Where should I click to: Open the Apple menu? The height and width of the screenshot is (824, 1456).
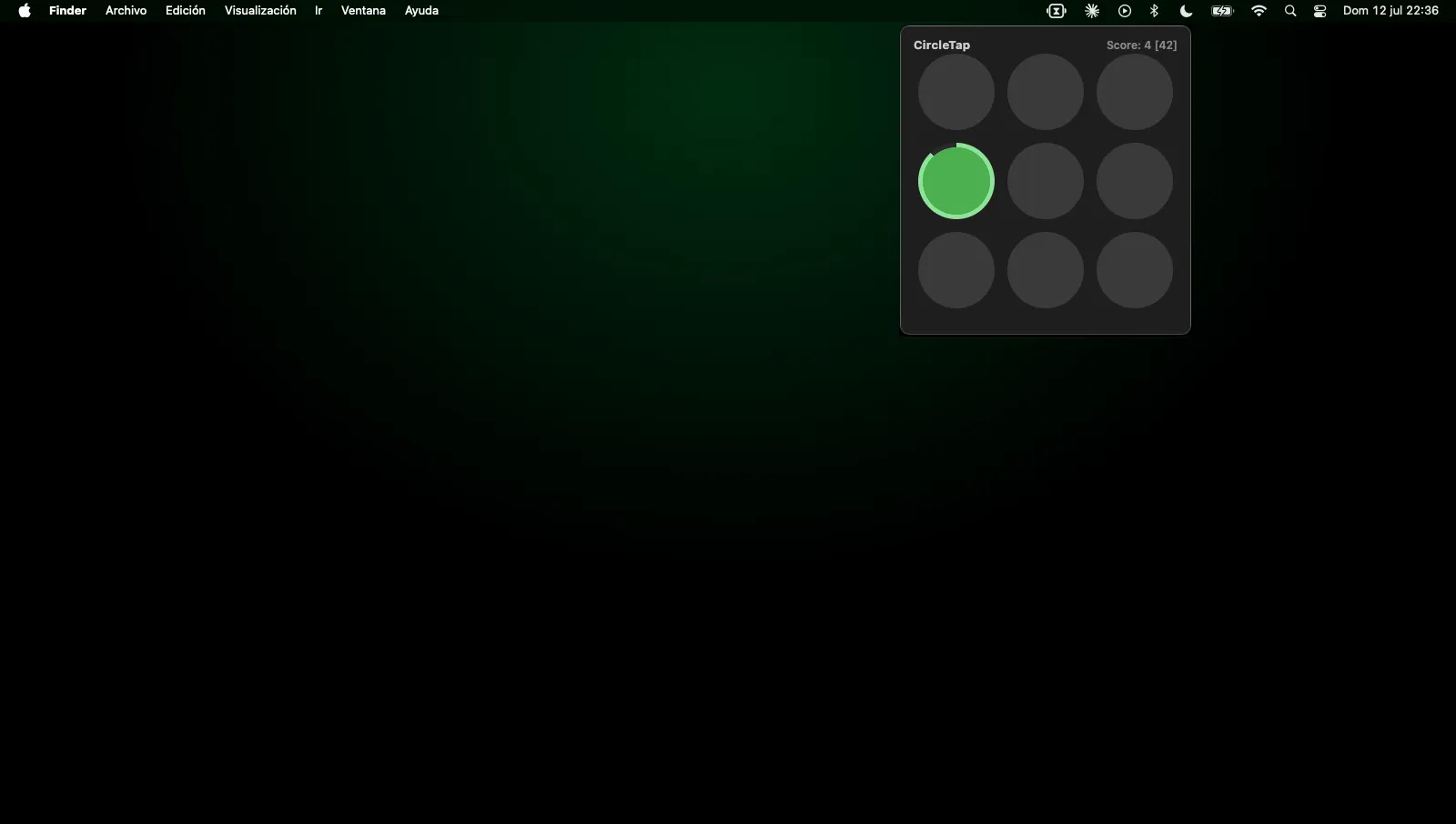[25, 11]
